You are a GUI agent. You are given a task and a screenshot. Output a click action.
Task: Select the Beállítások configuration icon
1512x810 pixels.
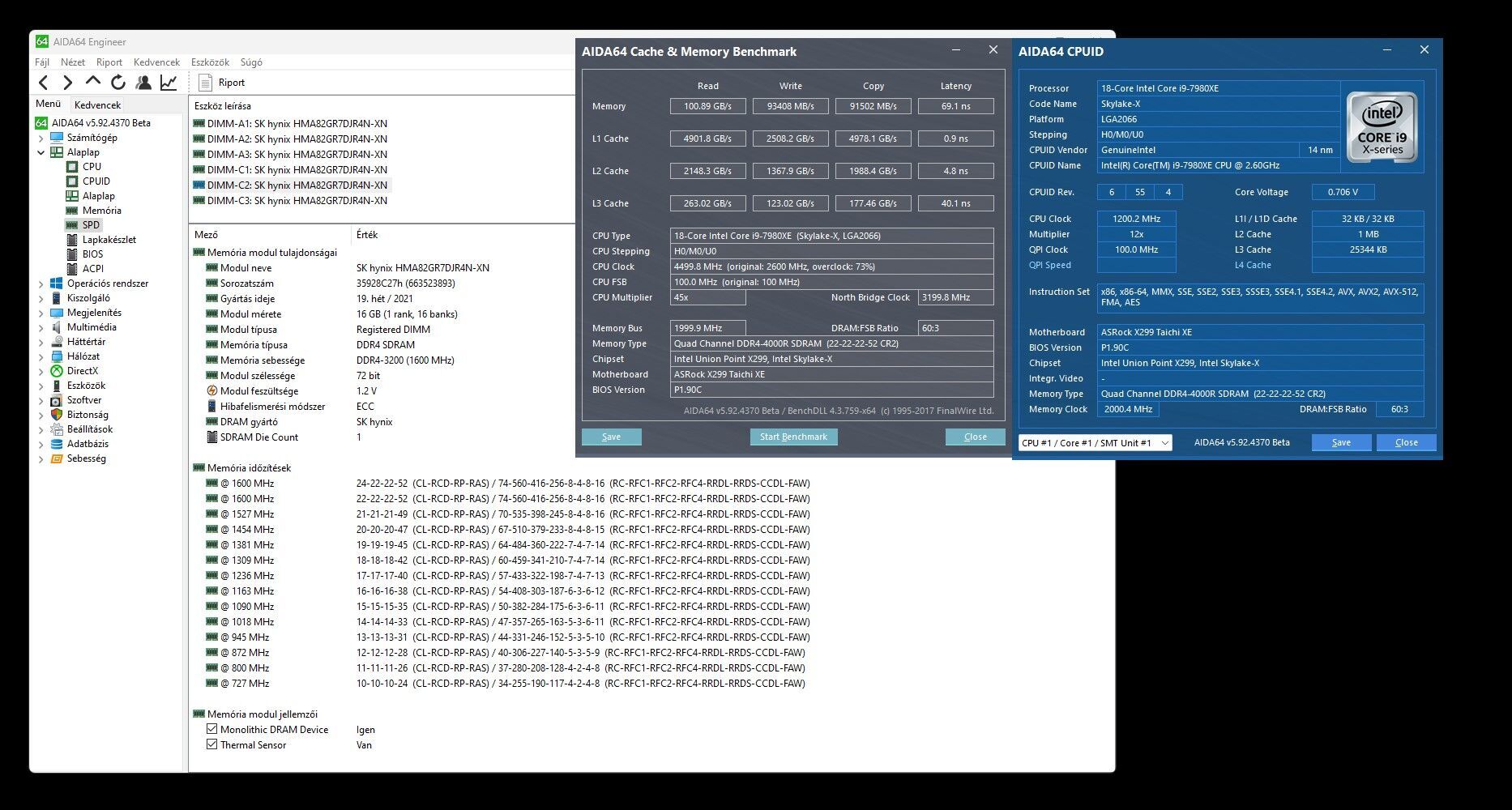56,429
